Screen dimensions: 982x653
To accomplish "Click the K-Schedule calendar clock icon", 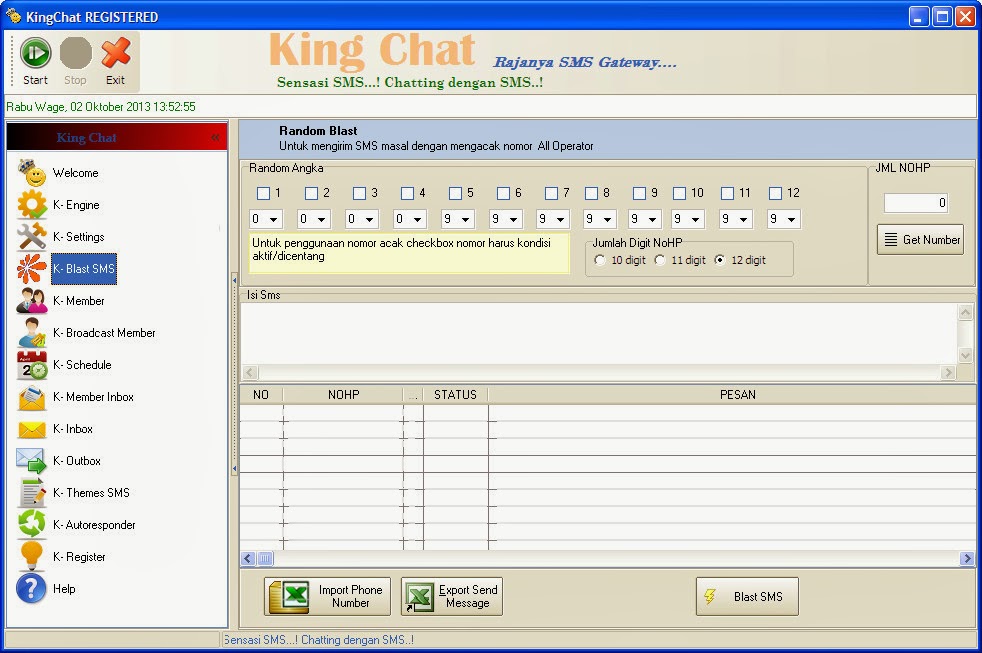I will click(31, 364).
